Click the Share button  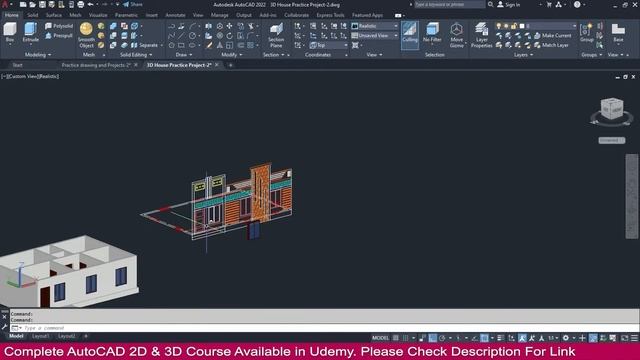click(x=133, y=4)
